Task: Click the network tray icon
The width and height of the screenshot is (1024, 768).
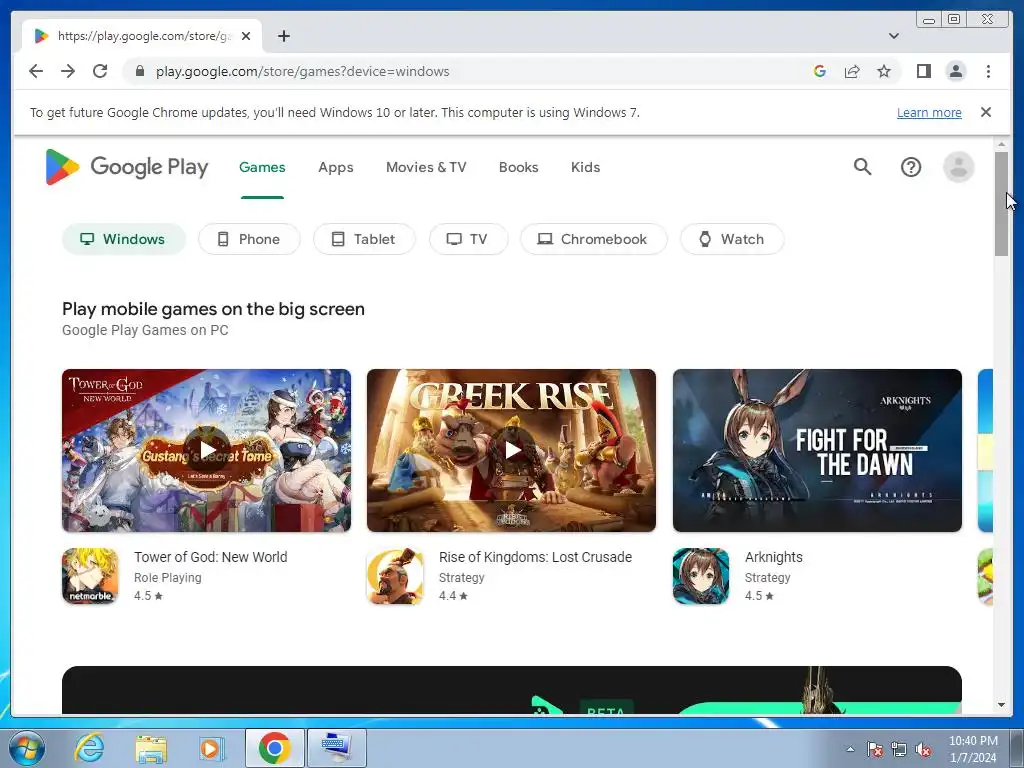Action: 899,750
